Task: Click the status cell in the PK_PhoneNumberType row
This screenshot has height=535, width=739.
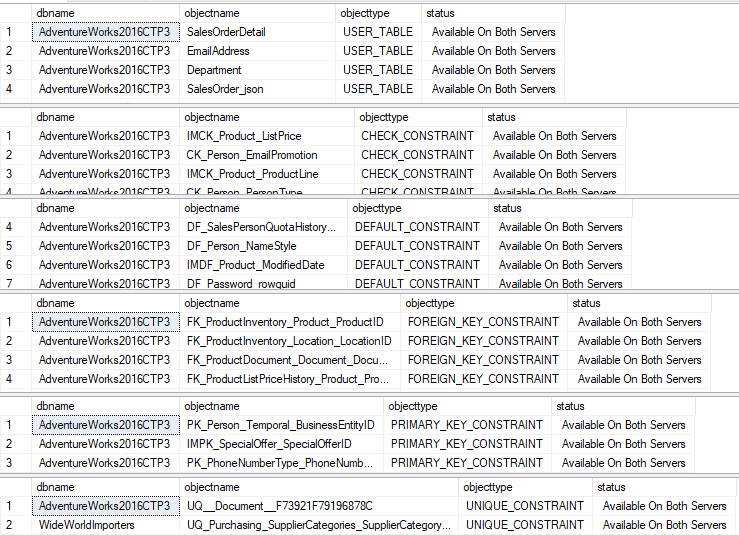Action: (624, 462)
